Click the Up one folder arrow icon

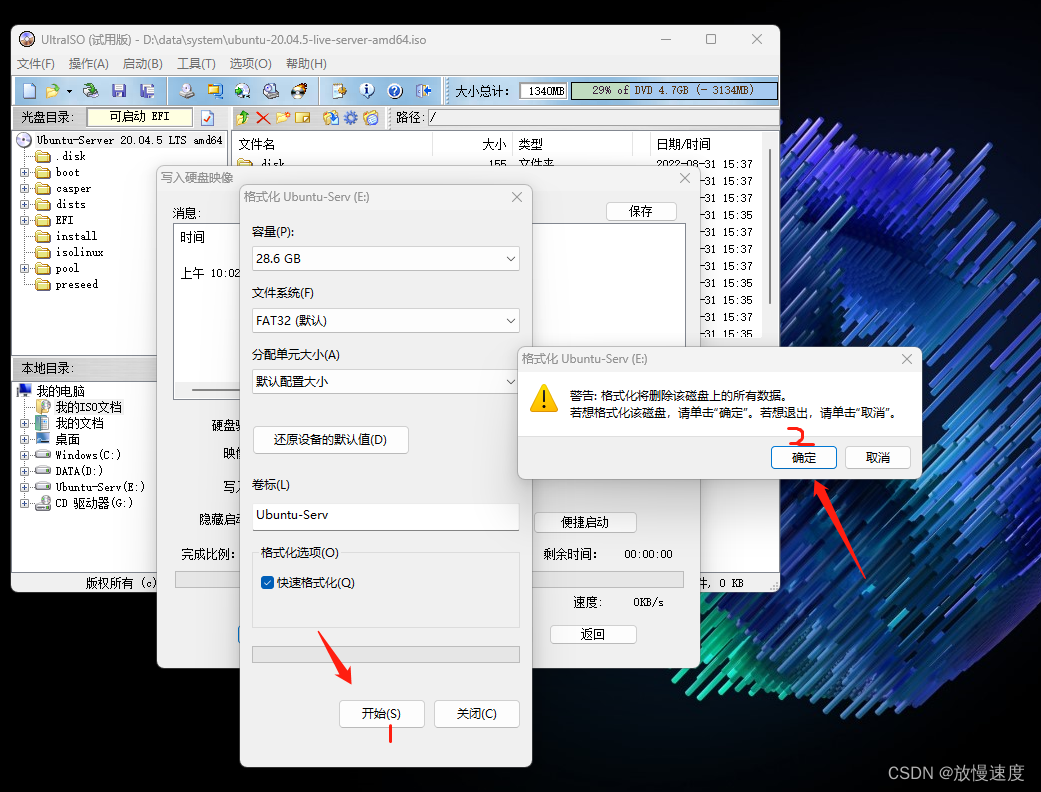242,118
